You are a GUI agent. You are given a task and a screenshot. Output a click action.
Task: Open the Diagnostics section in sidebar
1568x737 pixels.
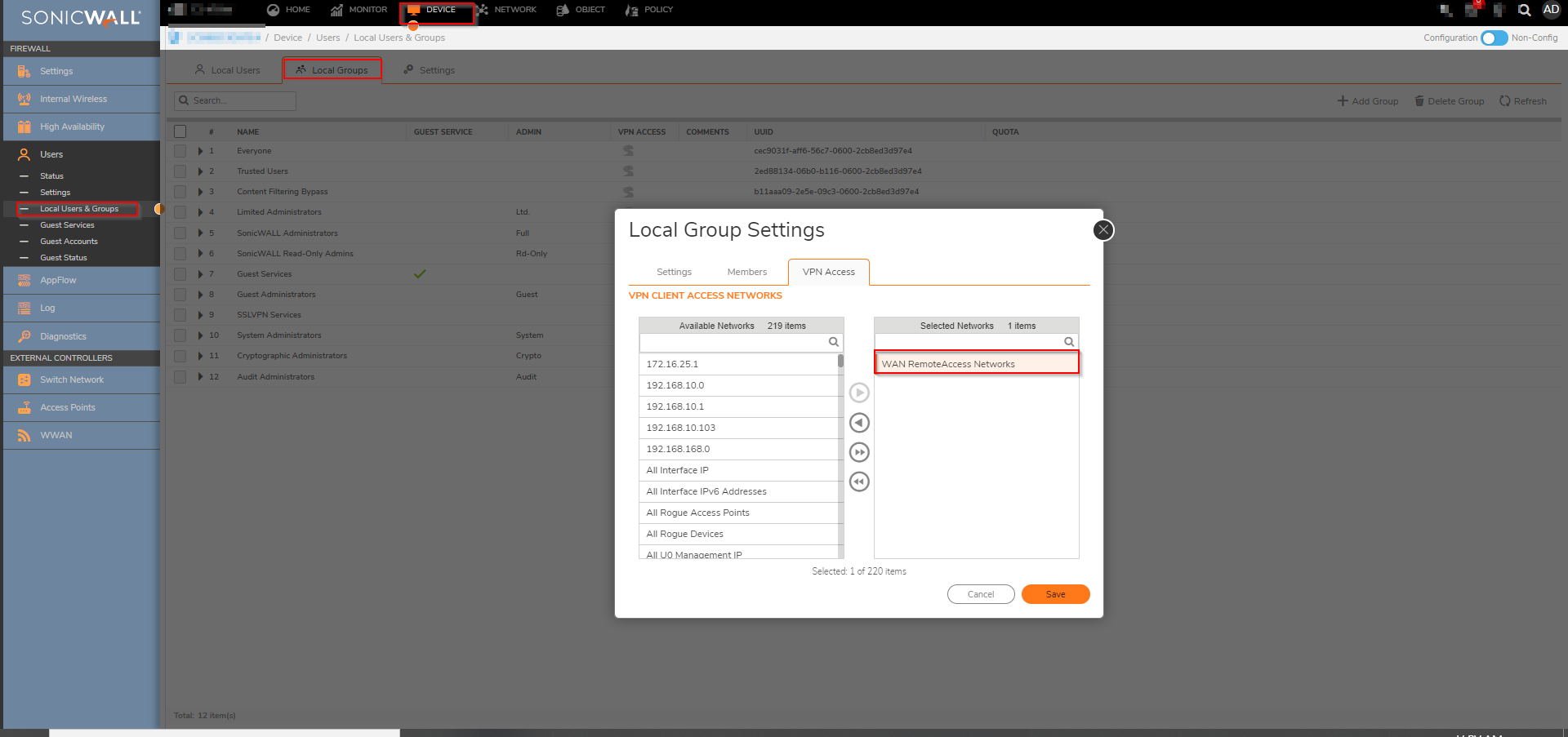click(63, 336)
